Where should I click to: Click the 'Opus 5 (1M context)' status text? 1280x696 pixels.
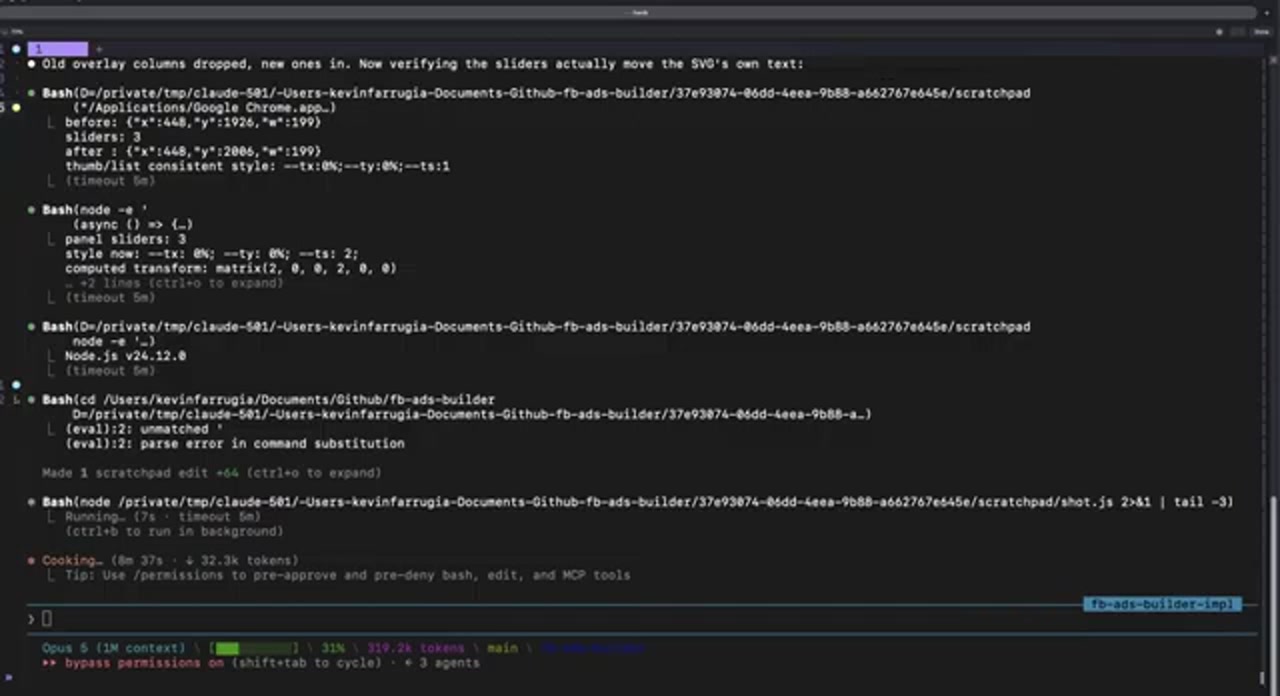(x=113, y=648)
